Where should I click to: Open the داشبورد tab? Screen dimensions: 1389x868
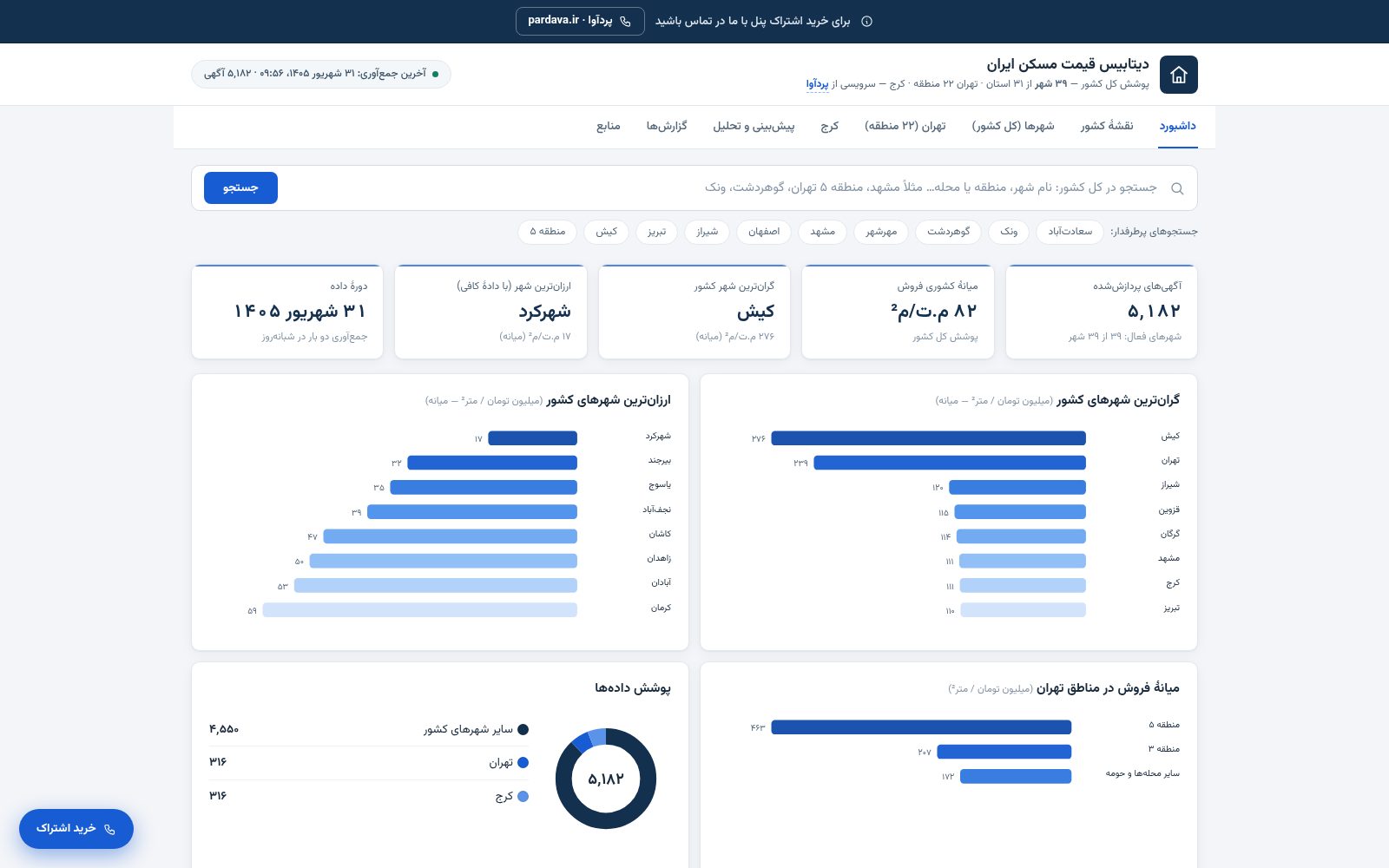tap(1178, 127)
